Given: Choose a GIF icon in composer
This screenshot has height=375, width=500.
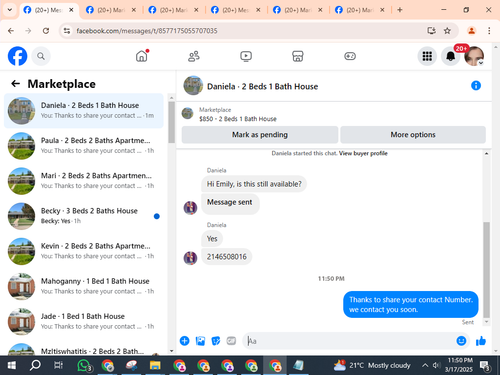Looking at the screenshot, I should click(231, 341).
